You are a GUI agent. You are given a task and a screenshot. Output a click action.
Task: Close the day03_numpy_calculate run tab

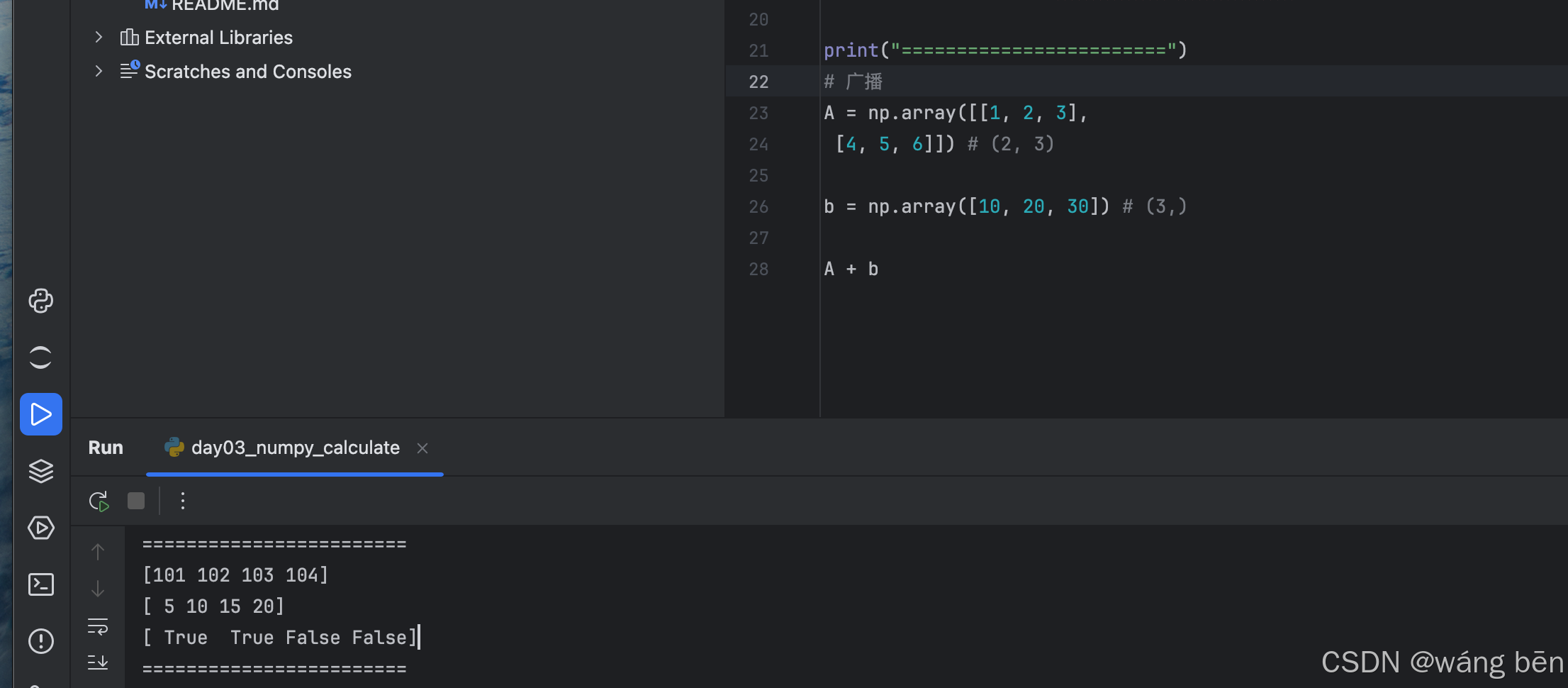tap(422, 448)
